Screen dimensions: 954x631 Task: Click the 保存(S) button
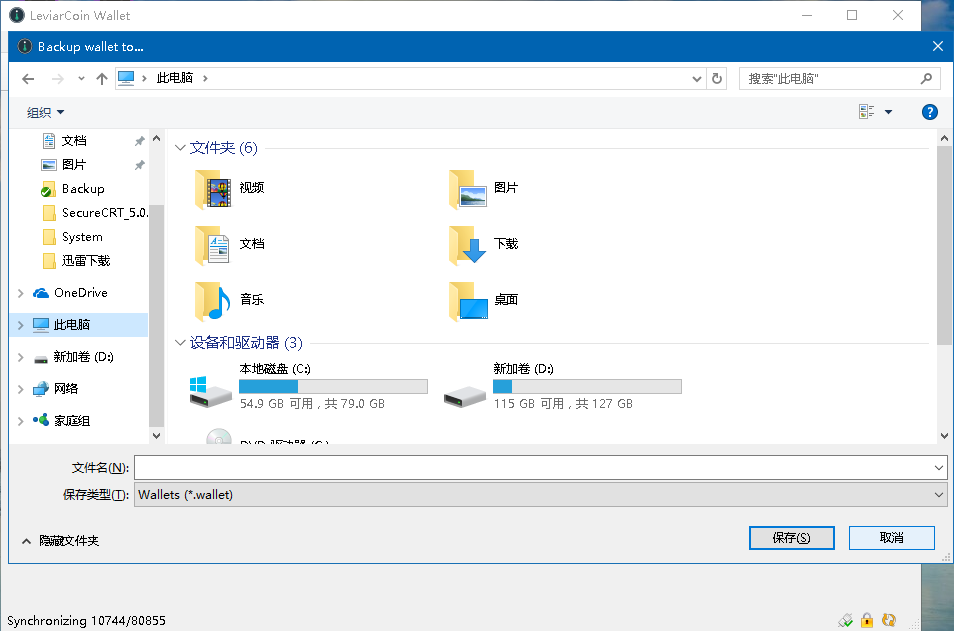pos(792,538)
